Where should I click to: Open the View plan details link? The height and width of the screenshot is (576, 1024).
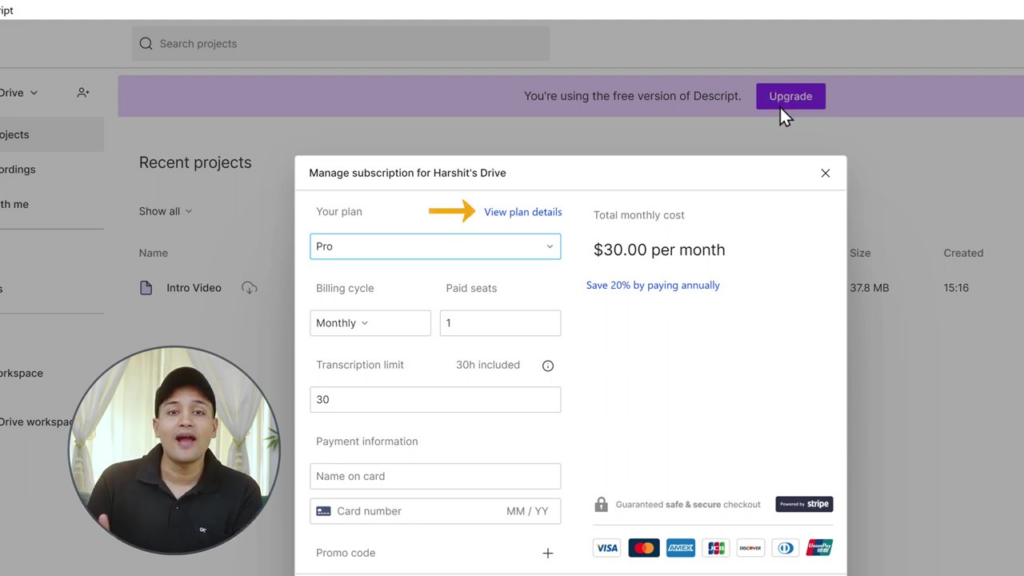coord(523,212)
